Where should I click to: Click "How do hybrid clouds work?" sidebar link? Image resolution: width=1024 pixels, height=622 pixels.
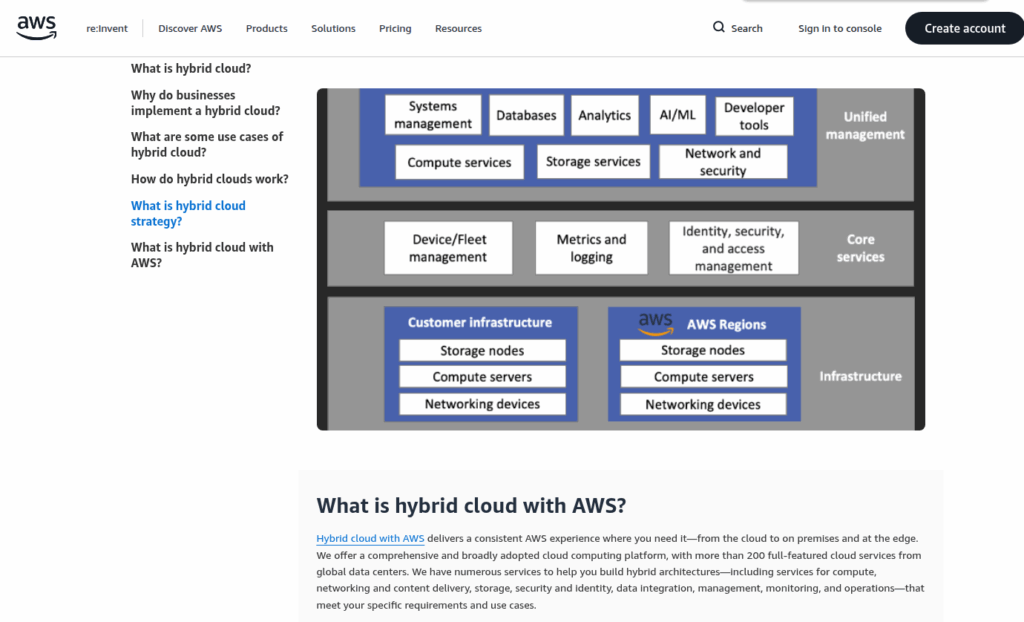pos(210,178)
